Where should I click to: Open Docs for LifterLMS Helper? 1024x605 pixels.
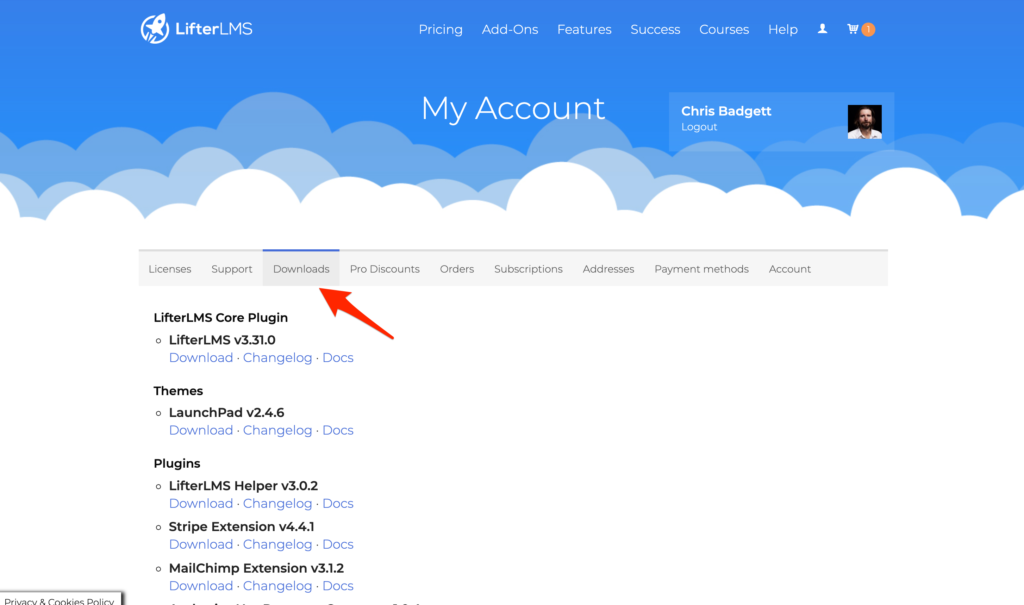pos(338,503)
